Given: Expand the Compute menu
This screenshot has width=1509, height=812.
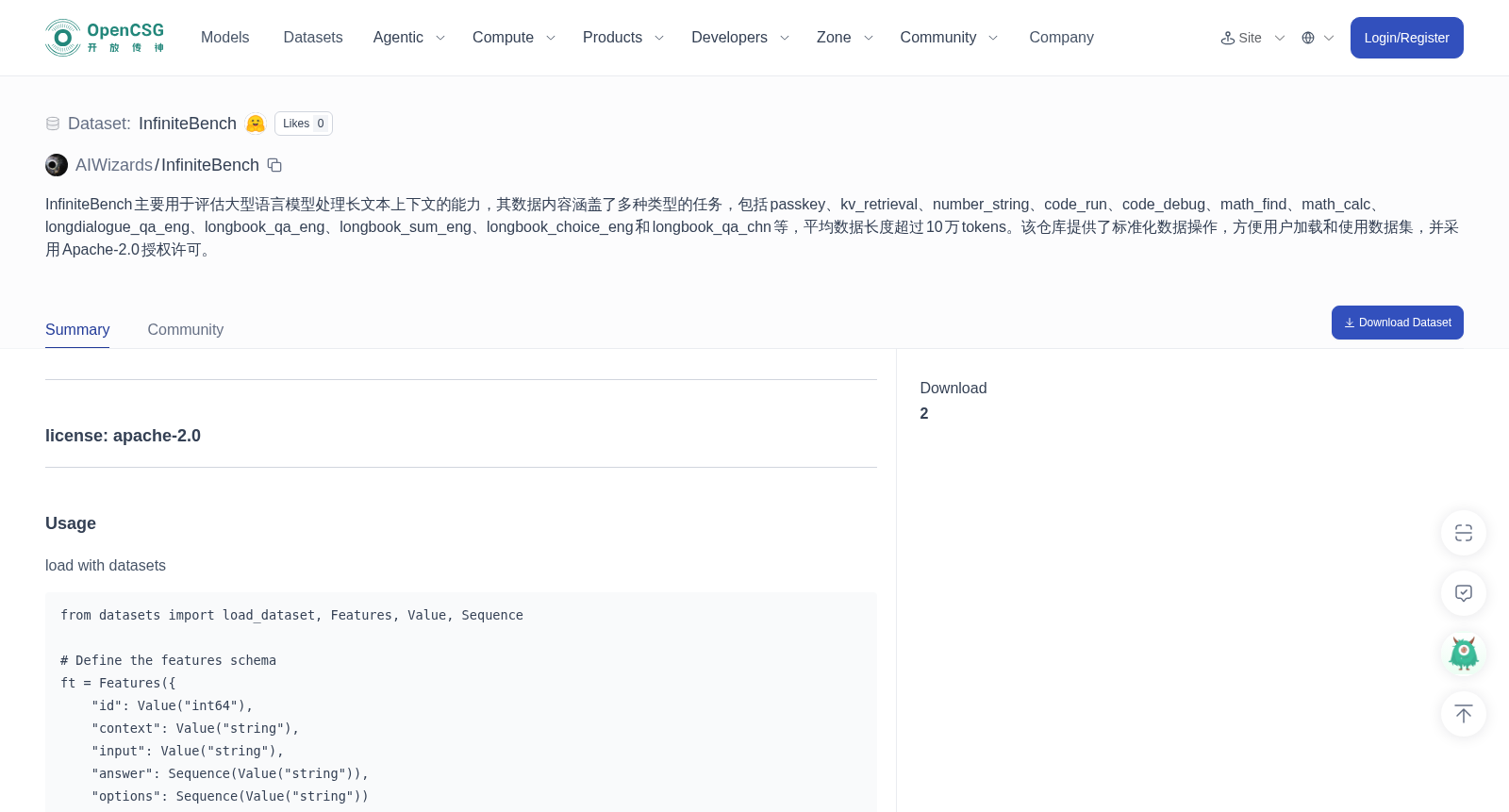Looking at the screenshot, I should pos(514,38).
